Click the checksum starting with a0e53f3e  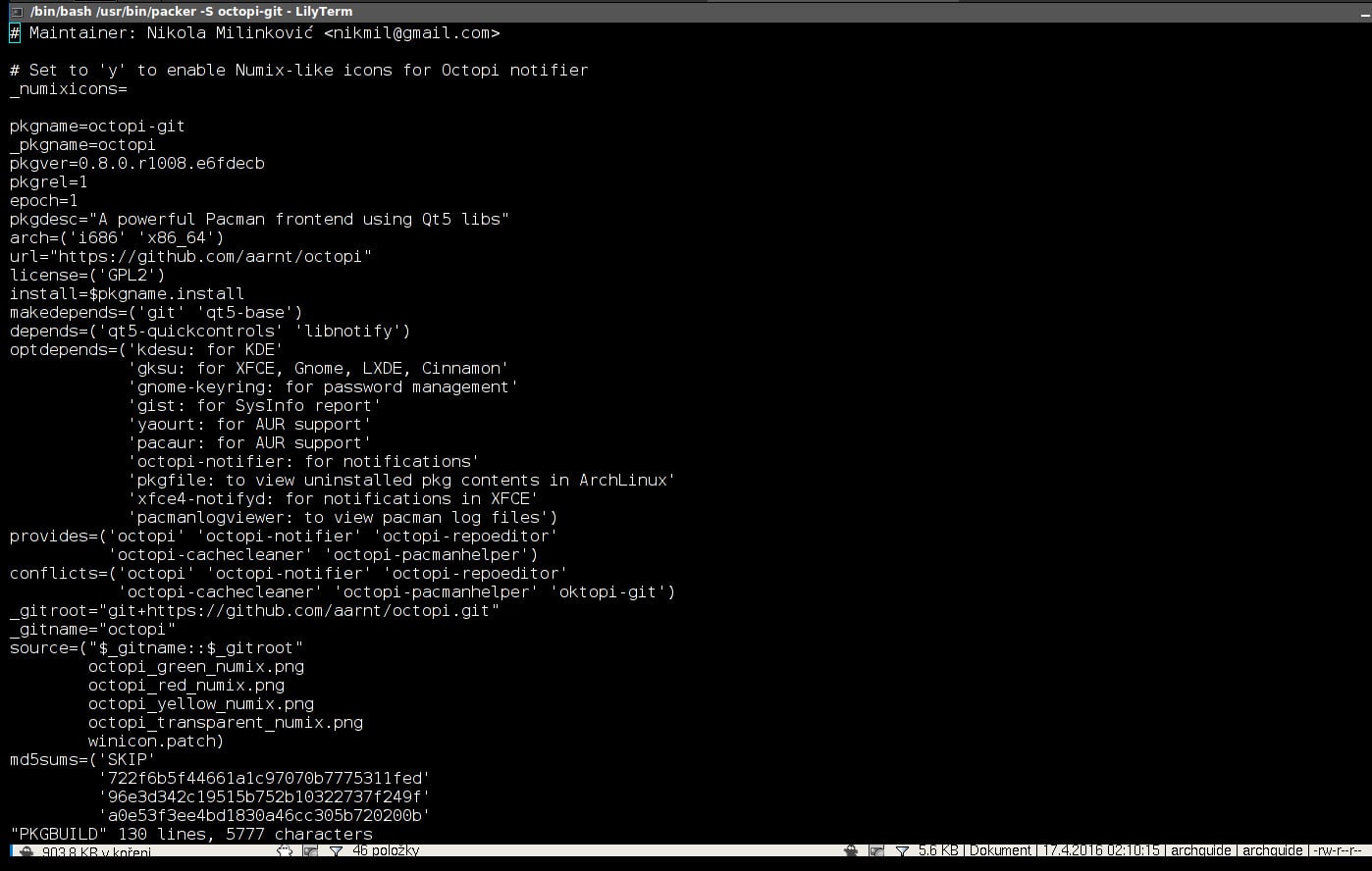pos(265,815)
